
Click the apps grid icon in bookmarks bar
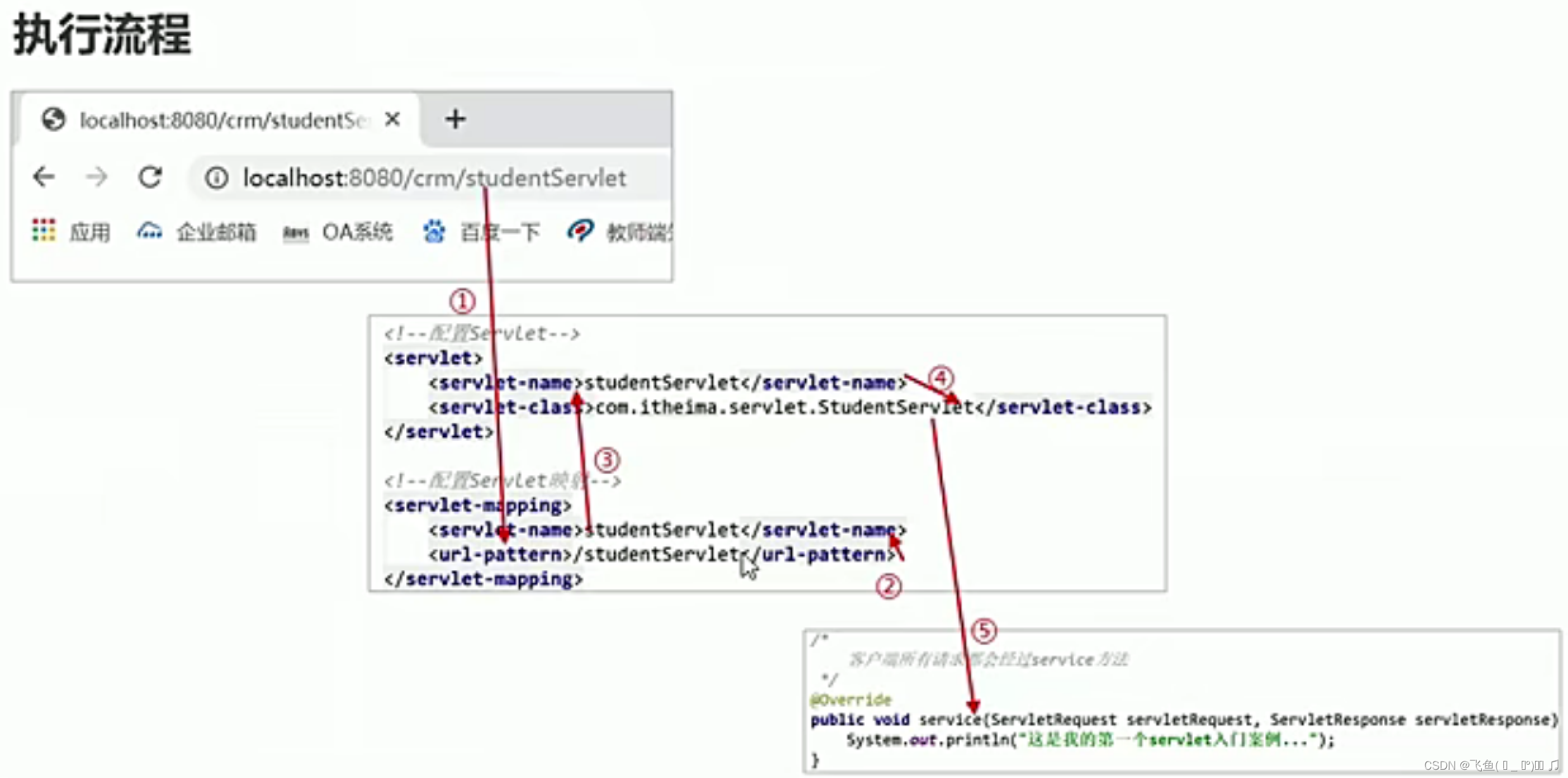click(44, 231)
